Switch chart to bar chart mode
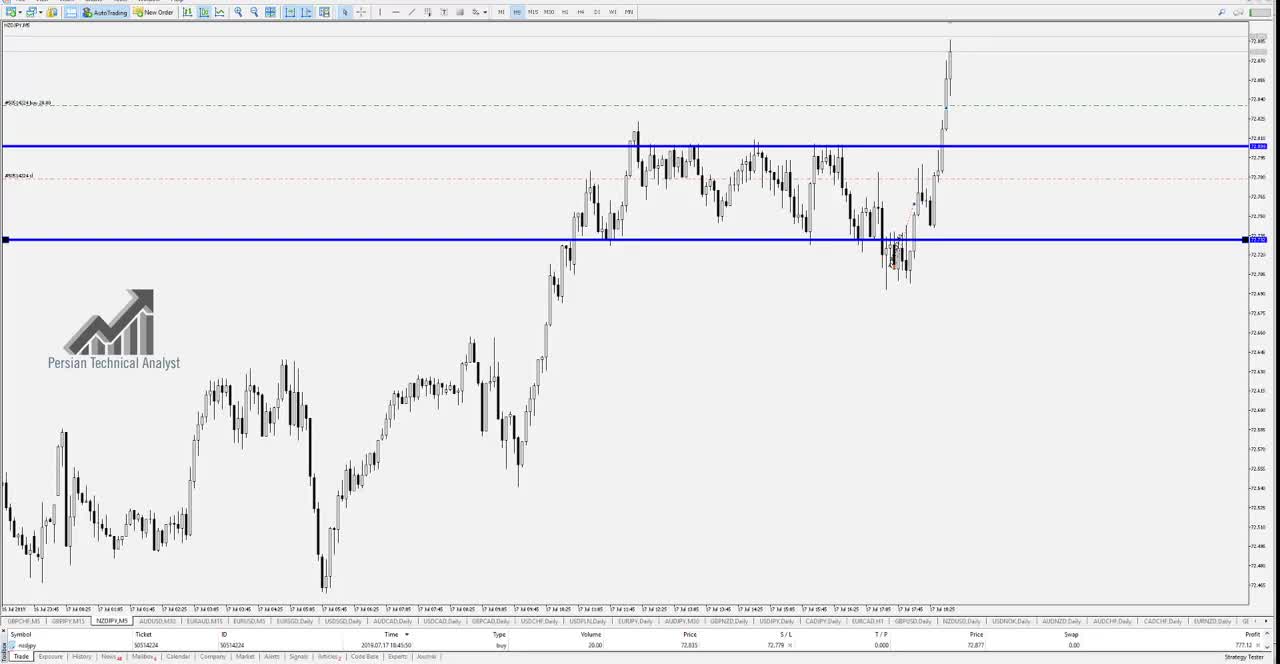This screenshot has height=664, width=1280. coord(187,12)
